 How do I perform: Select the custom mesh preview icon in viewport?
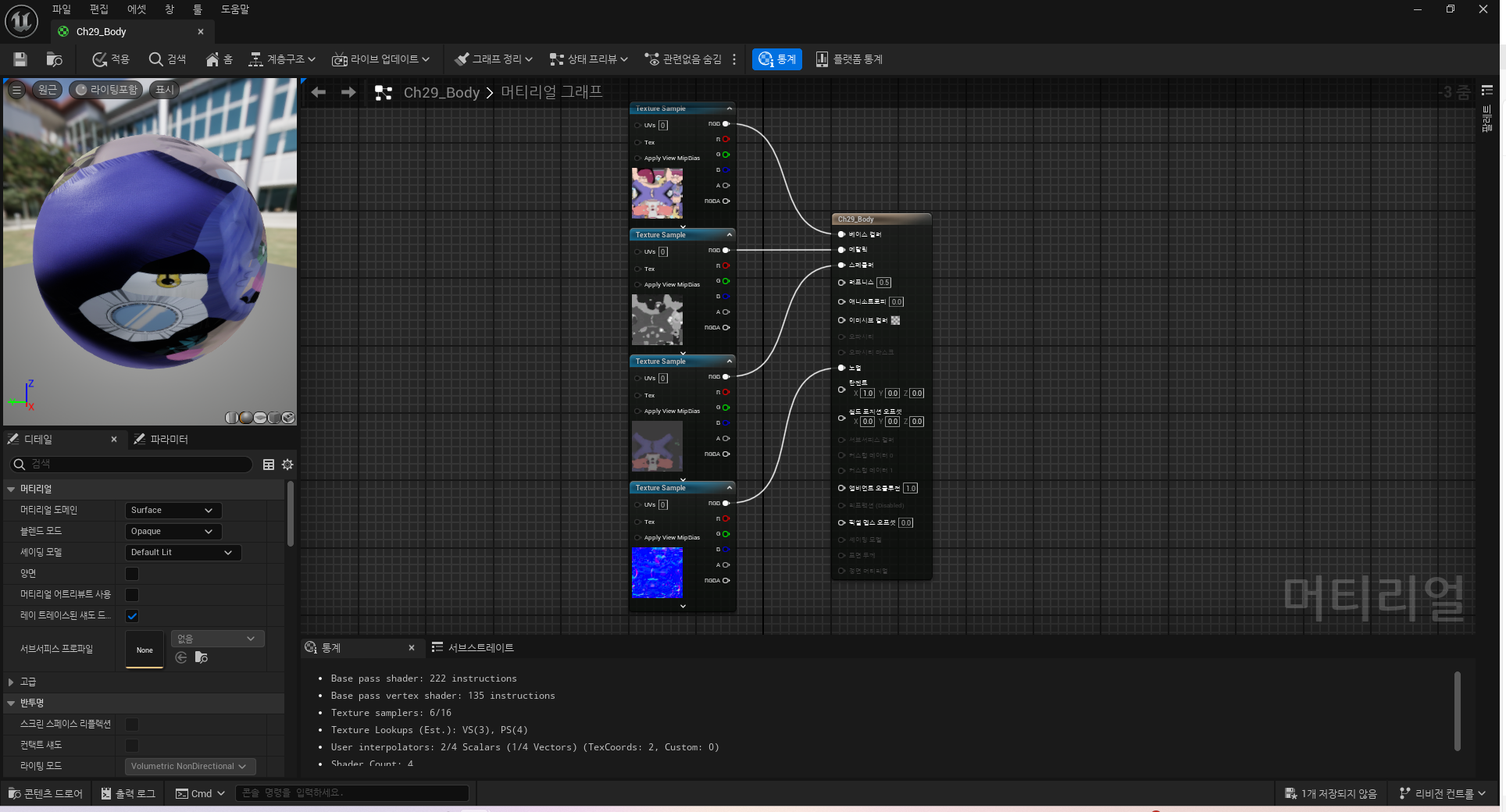(x=288, y=418)
